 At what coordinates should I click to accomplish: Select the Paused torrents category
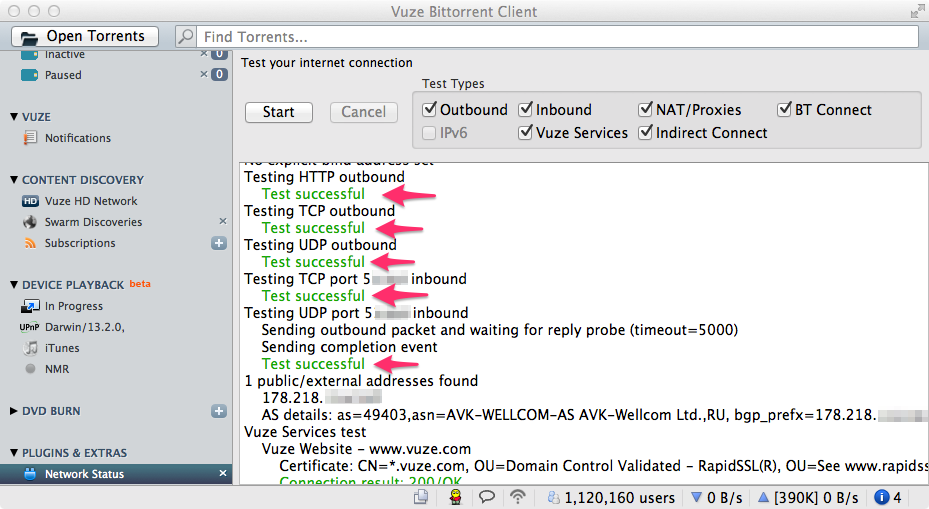(63, 75)
